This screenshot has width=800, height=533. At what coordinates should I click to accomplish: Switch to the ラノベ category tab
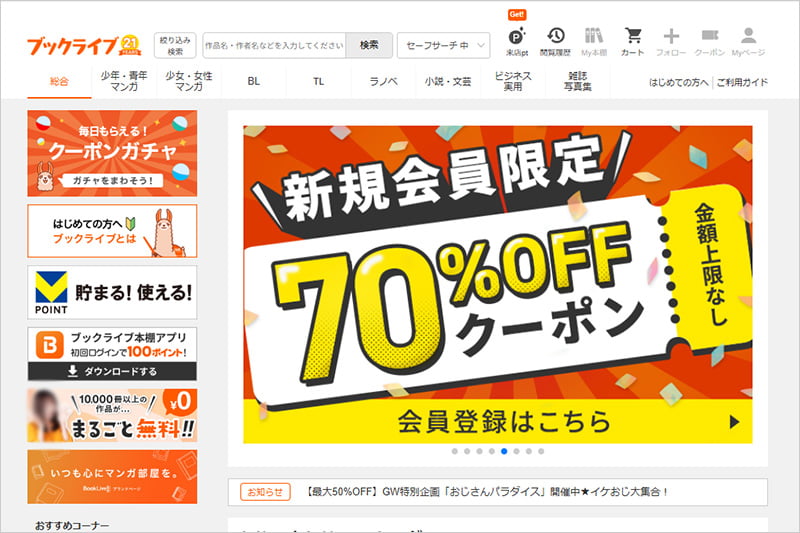tap(383, 81)
